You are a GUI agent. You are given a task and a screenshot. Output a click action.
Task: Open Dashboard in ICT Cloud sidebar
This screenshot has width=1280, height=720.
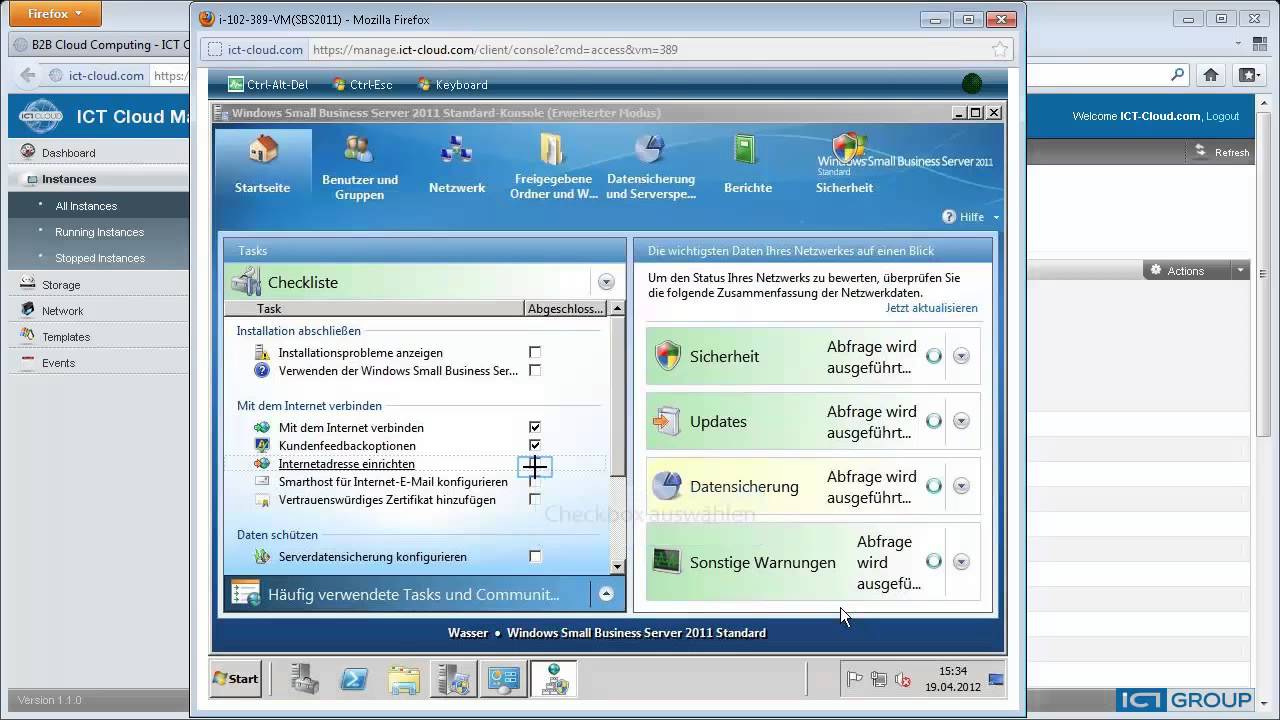pyautogui.click(x=69, y=153)
